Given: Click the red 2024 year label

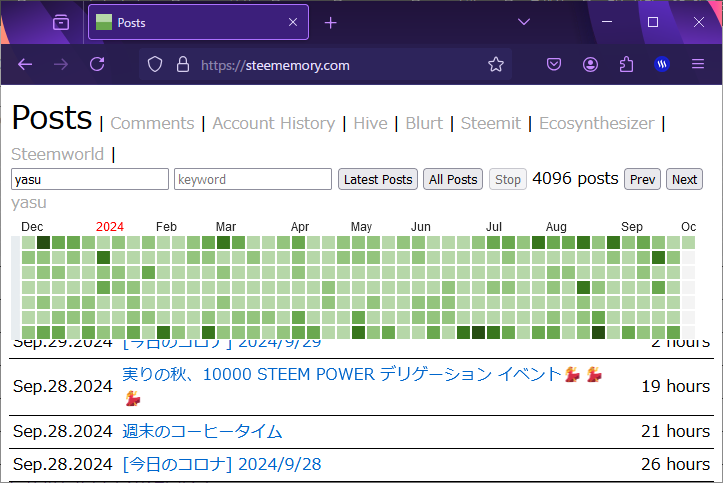Looking at the screenshot, I should pyautogui.click(x=110, y=227).
